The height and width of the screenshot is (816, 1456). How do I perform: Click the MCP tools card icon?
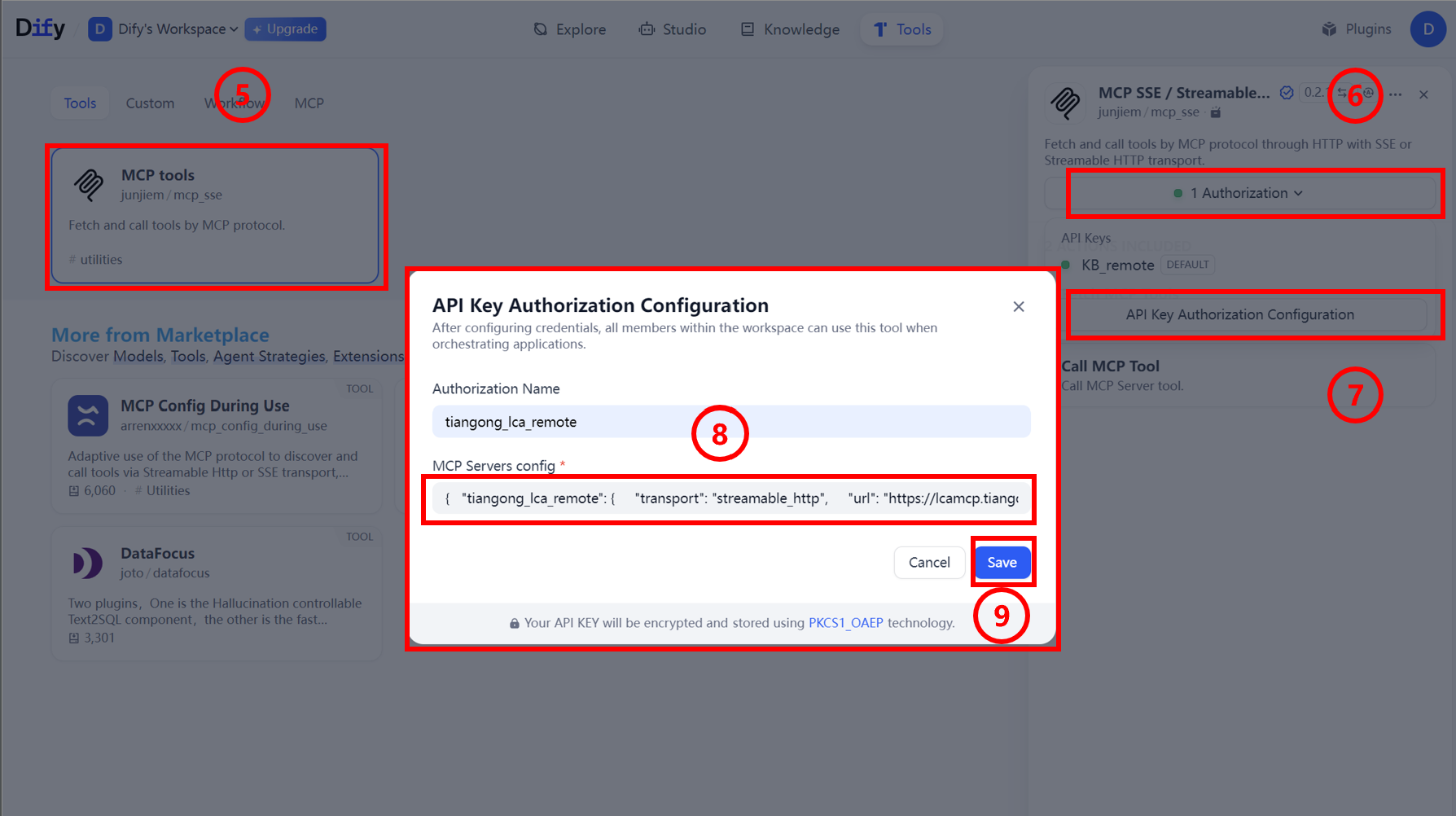point(89,185)
